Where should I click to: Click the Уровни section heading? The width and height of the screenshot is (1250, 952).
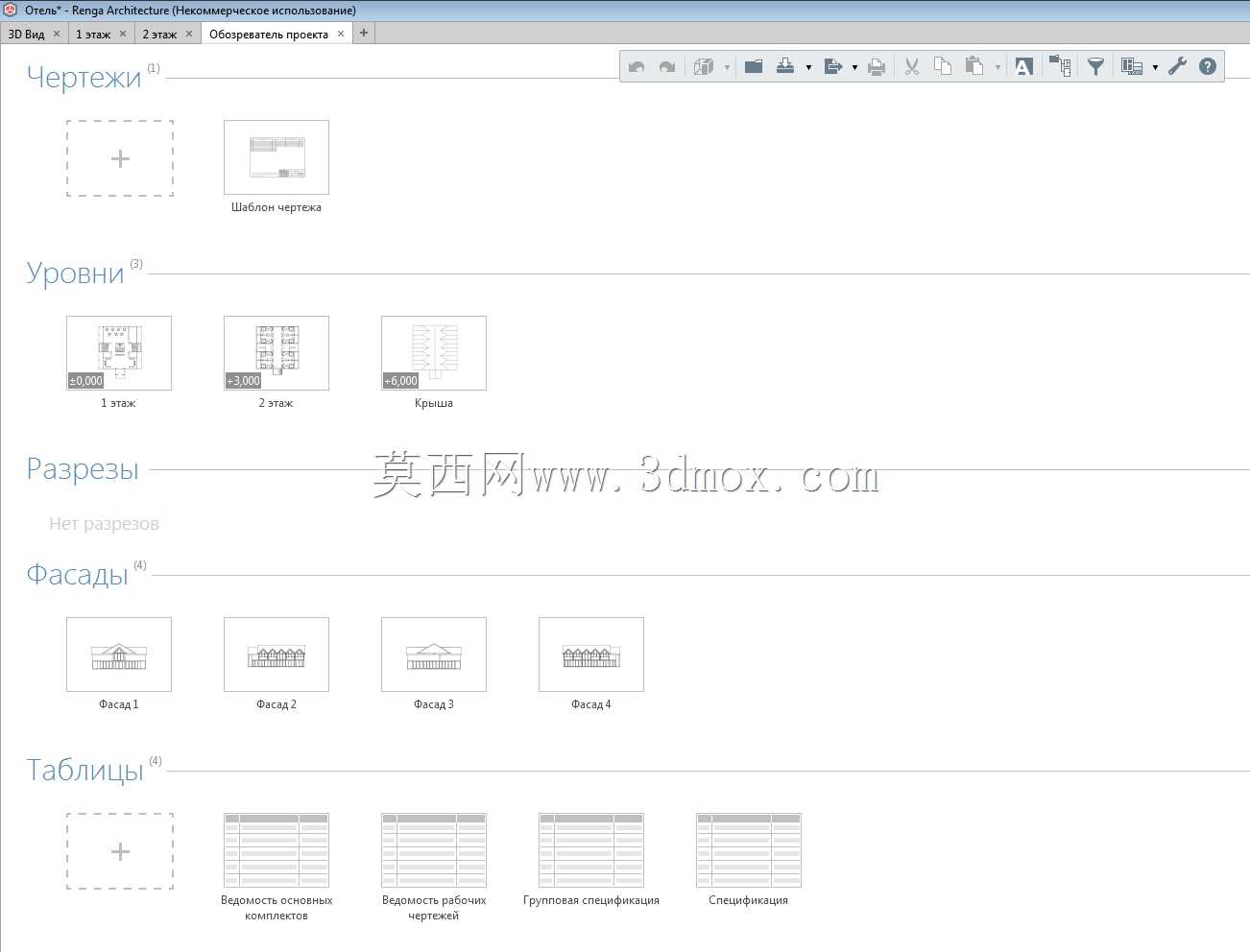(x=76, y=273)
